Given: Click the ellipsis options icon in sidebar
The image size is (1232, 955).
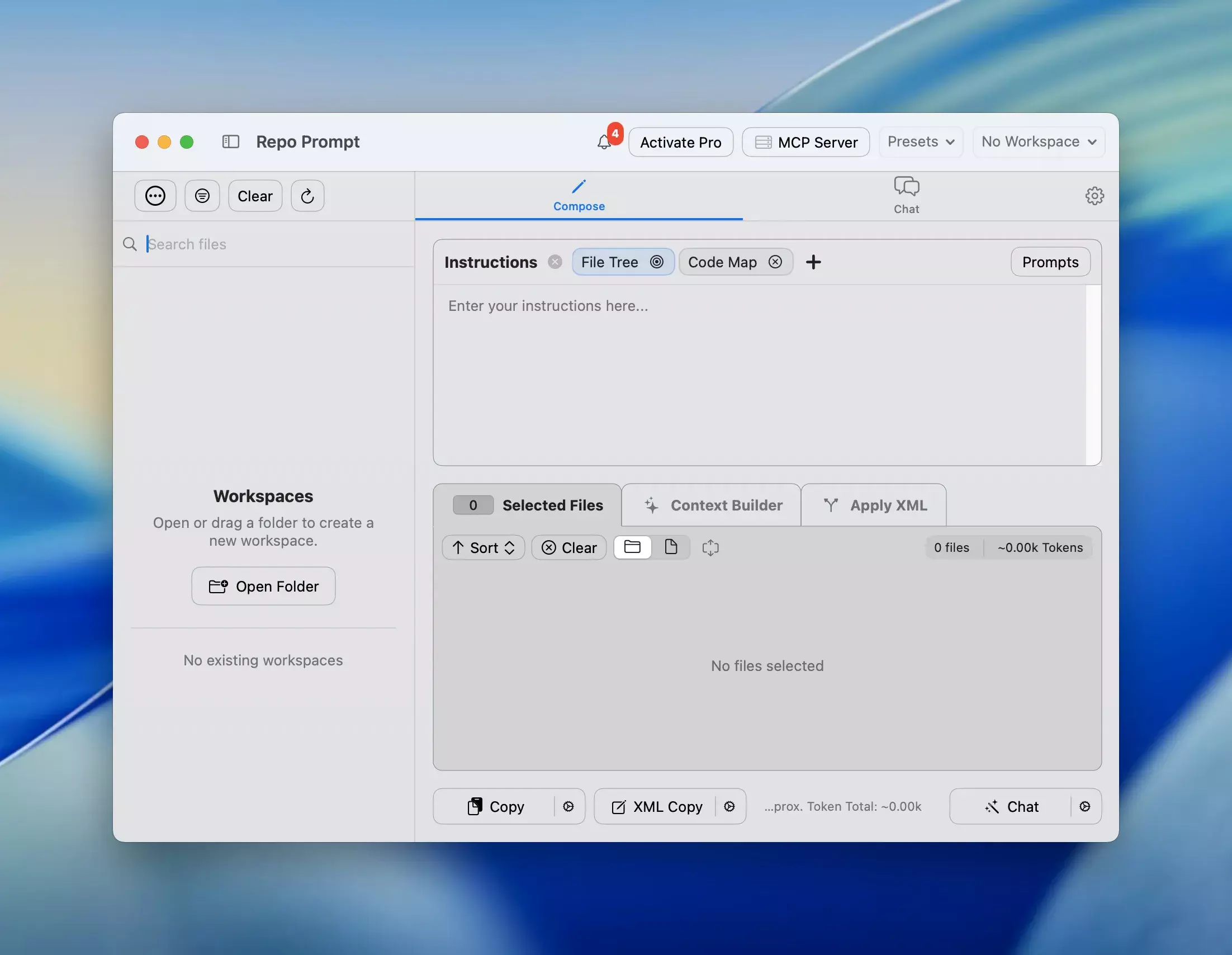Looking at the screenshot, I should point(155,196).
